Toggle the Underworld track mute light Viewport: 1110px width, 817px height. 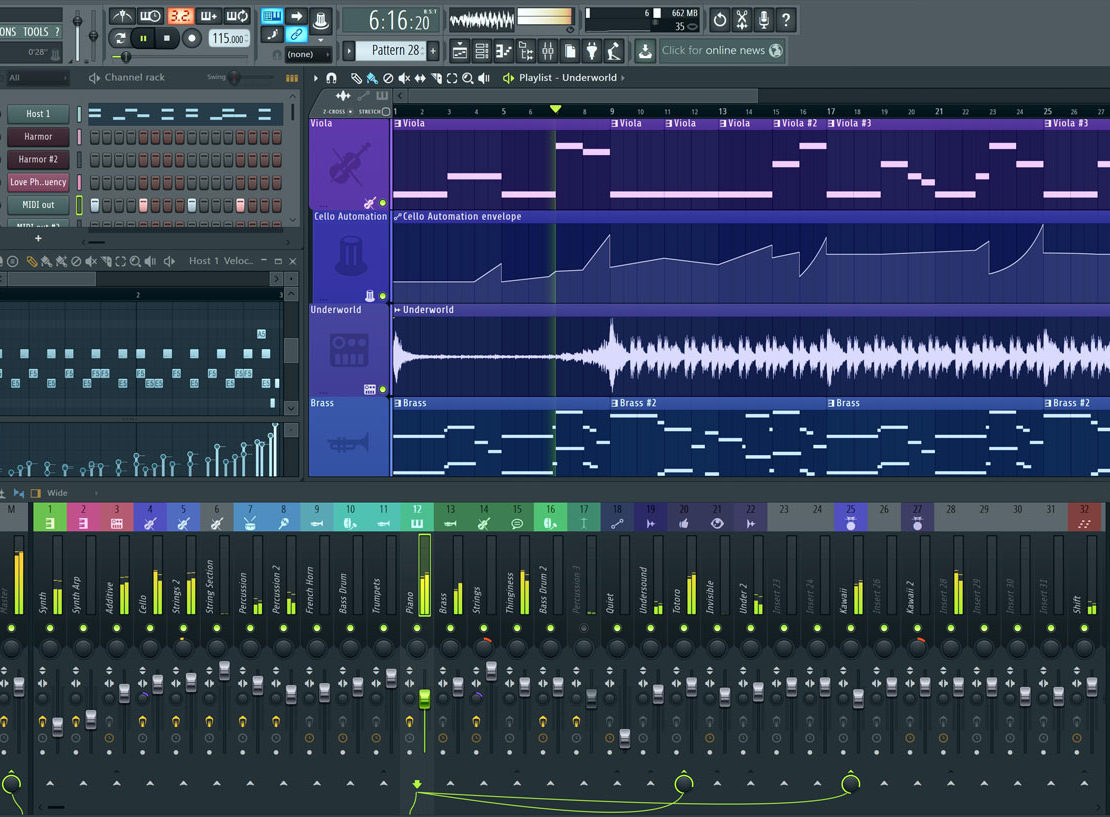point(382,389)
